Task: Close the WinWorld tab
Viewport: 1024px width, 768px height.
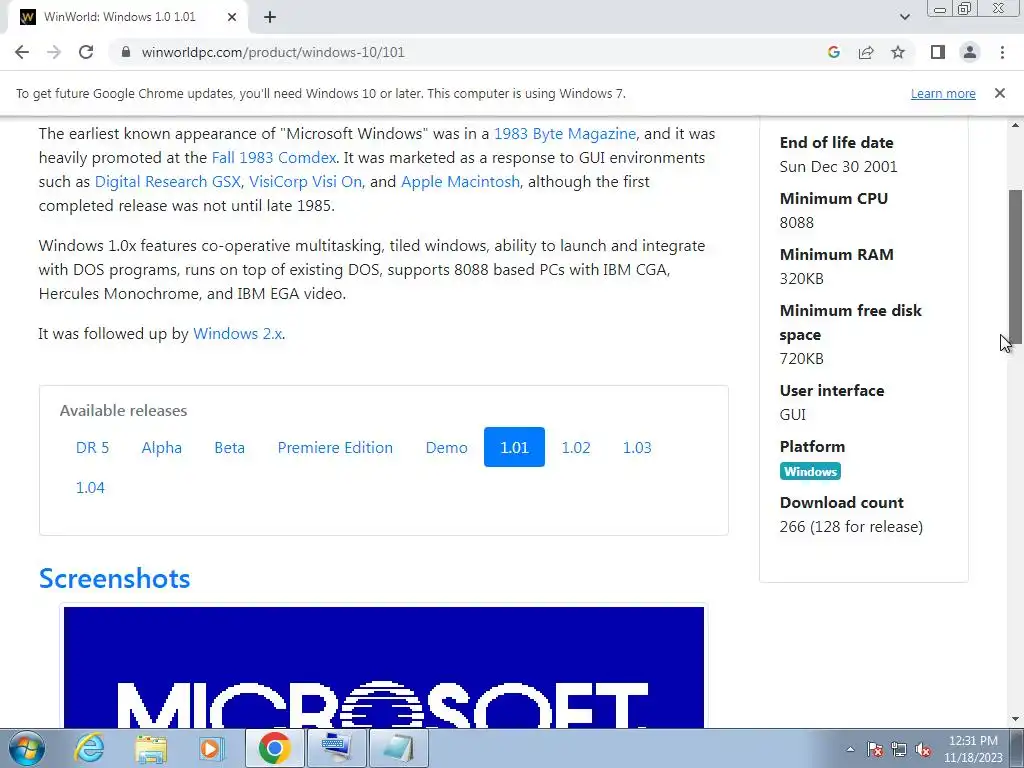Action: pos(232,17)
